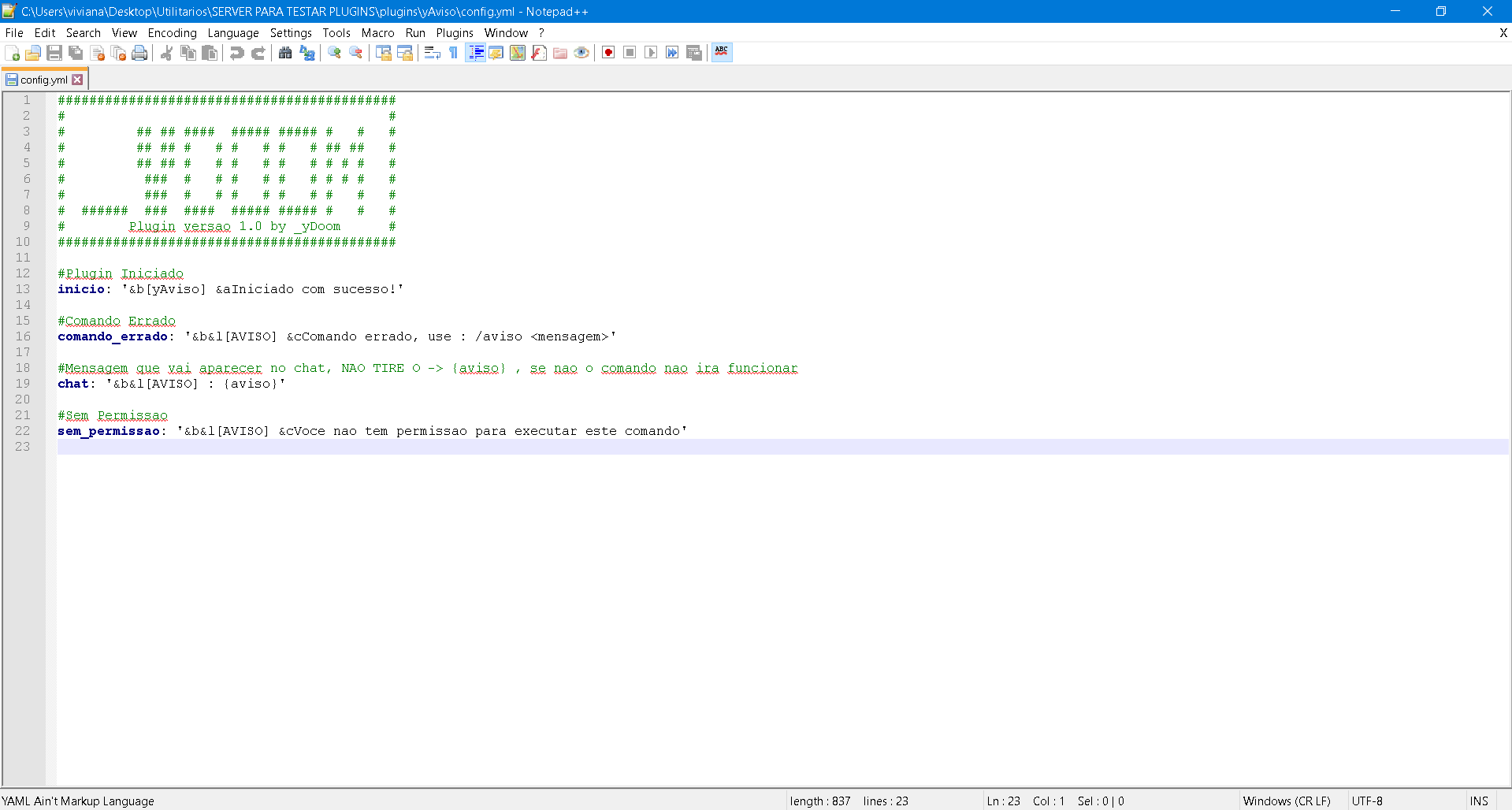The image size is (1512, 810).
Task: Click the Save recorded macro icon
Action: point(694,53)
